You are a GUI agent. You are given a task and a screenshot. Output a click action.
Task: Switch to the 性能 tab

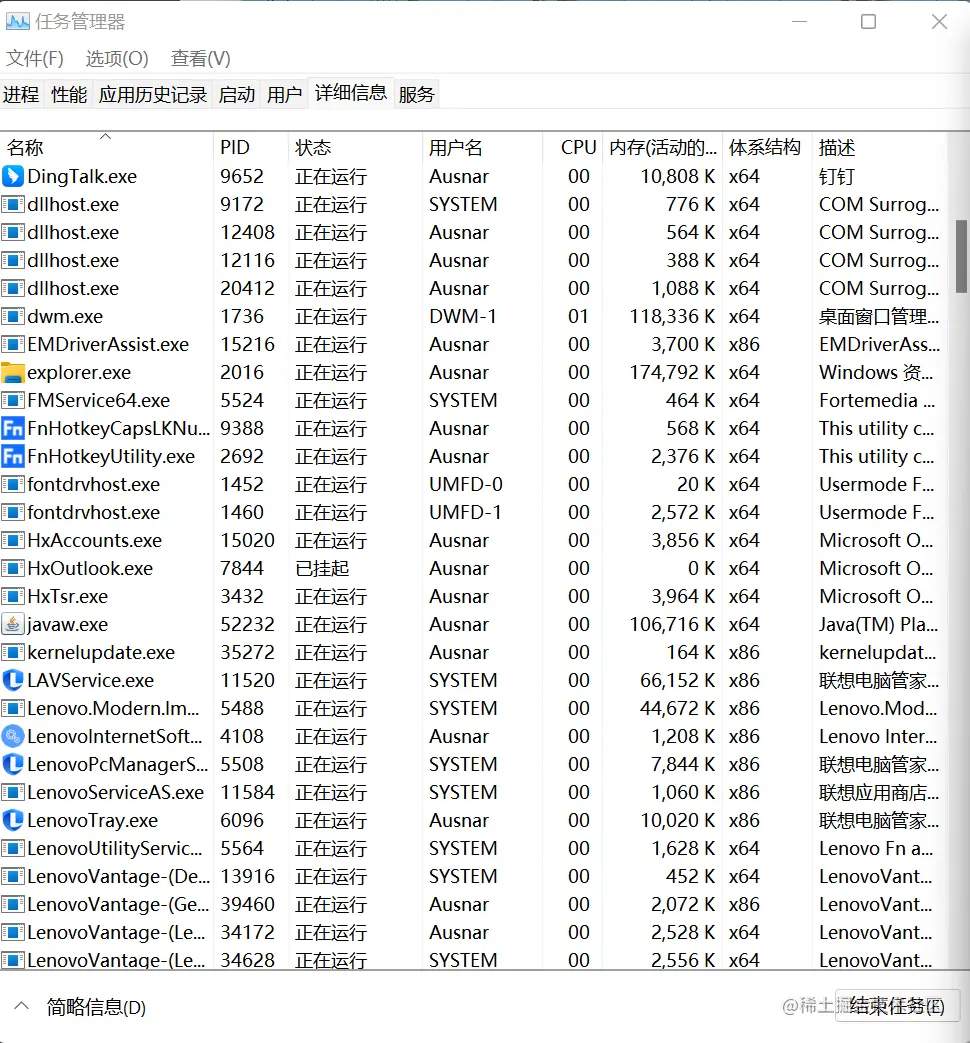pos(68,94)
